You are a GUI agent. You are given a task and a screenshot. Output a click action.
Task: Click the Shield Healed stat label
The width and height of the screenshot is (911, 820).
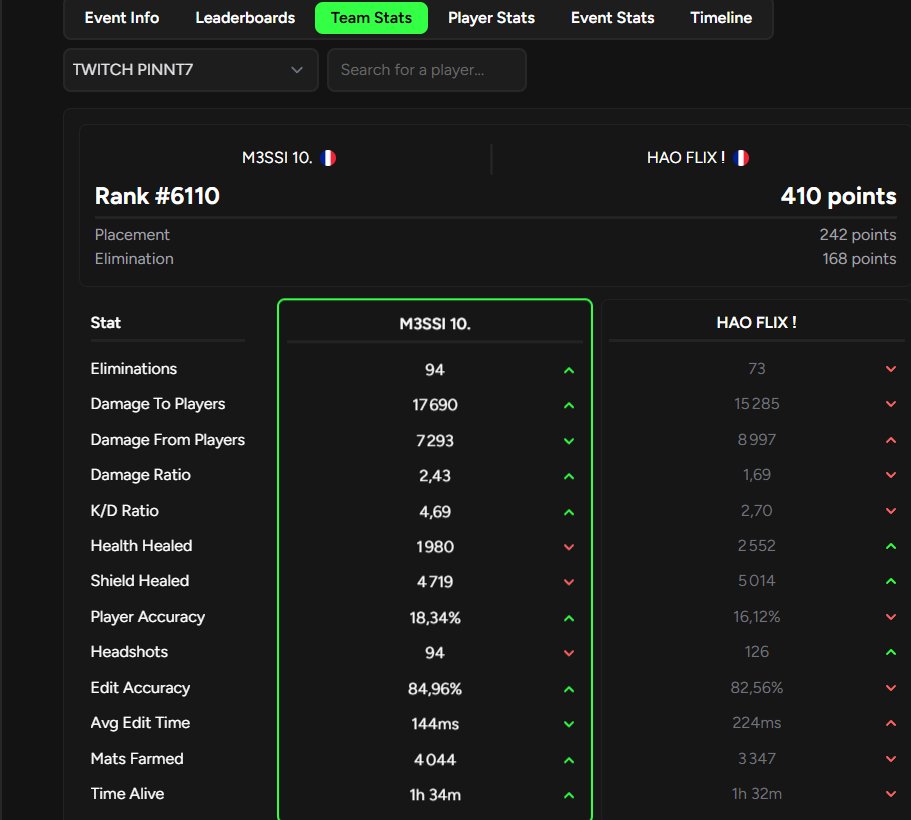[x=139, y=581]
